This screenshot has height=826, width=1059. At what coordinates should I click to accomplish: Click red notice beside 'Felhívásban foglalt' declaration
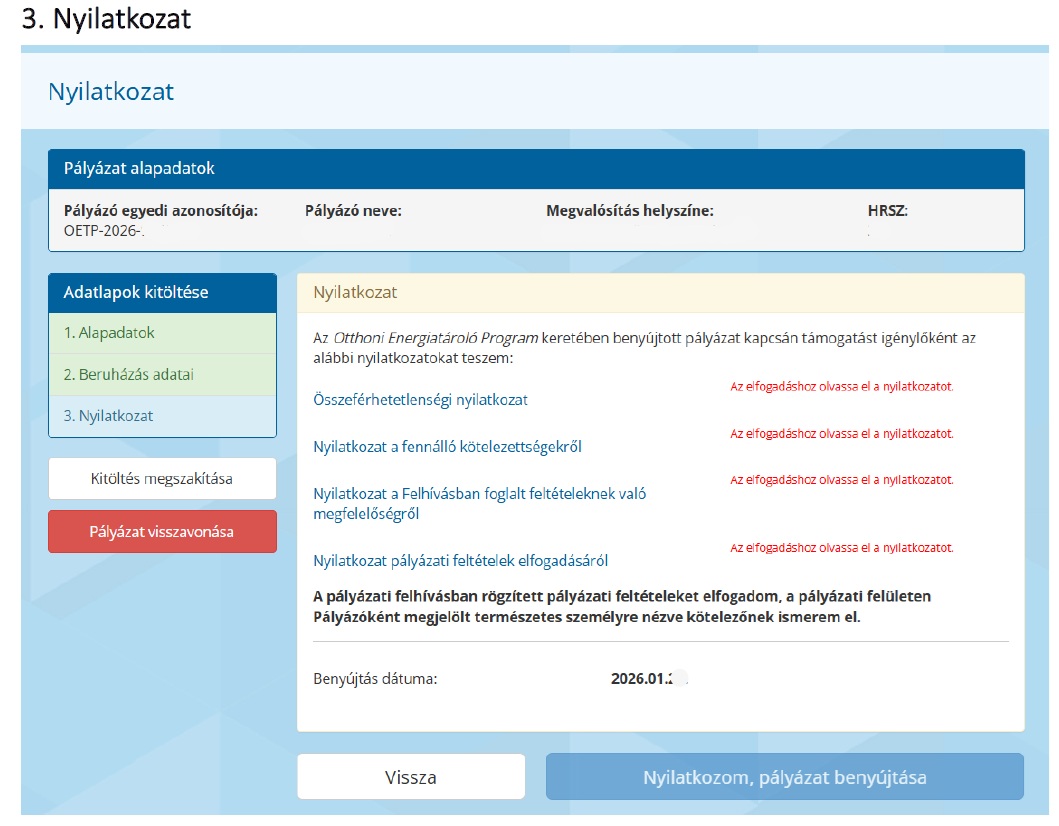pos(841,480)
